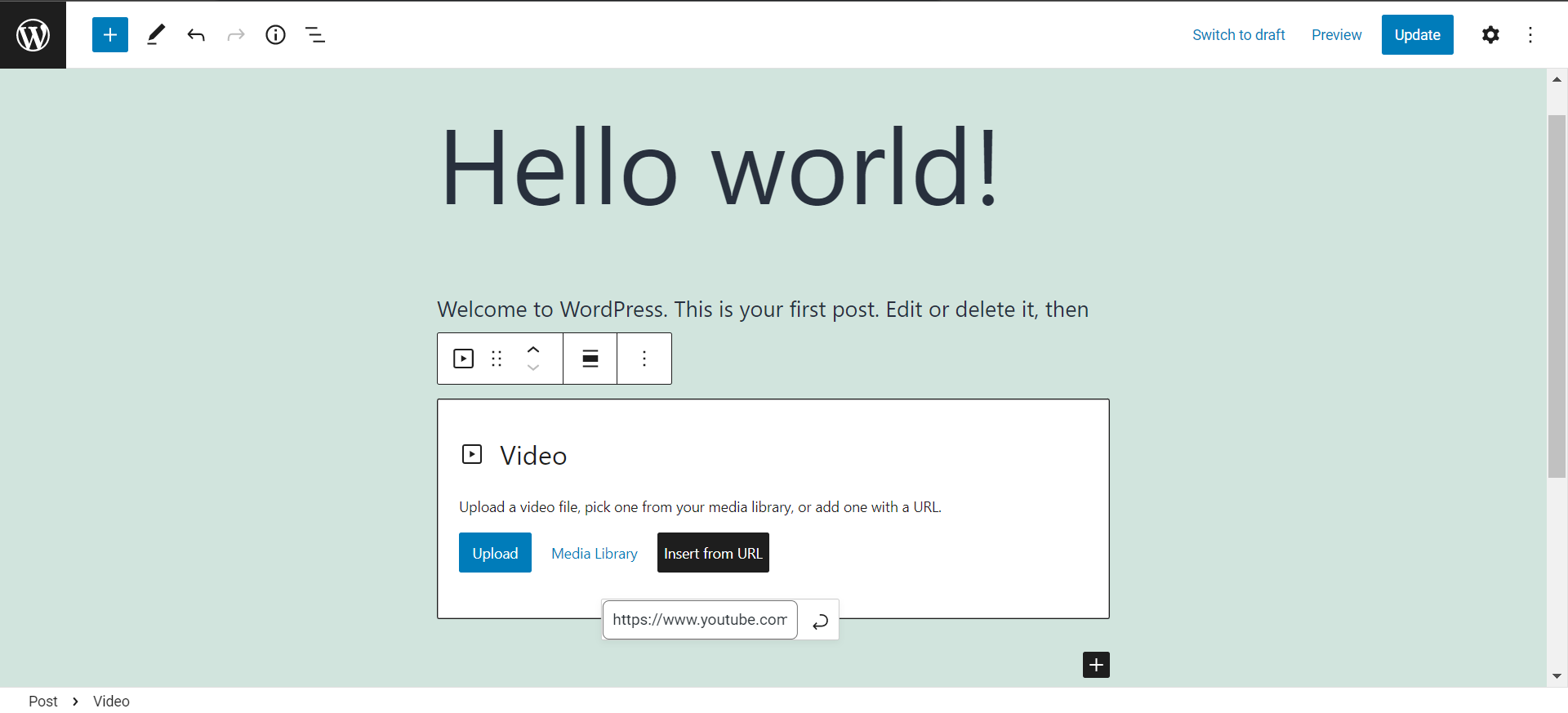1568x713 pixels.
Task: Click the scrollbar down arrow
Action: 1557,676
